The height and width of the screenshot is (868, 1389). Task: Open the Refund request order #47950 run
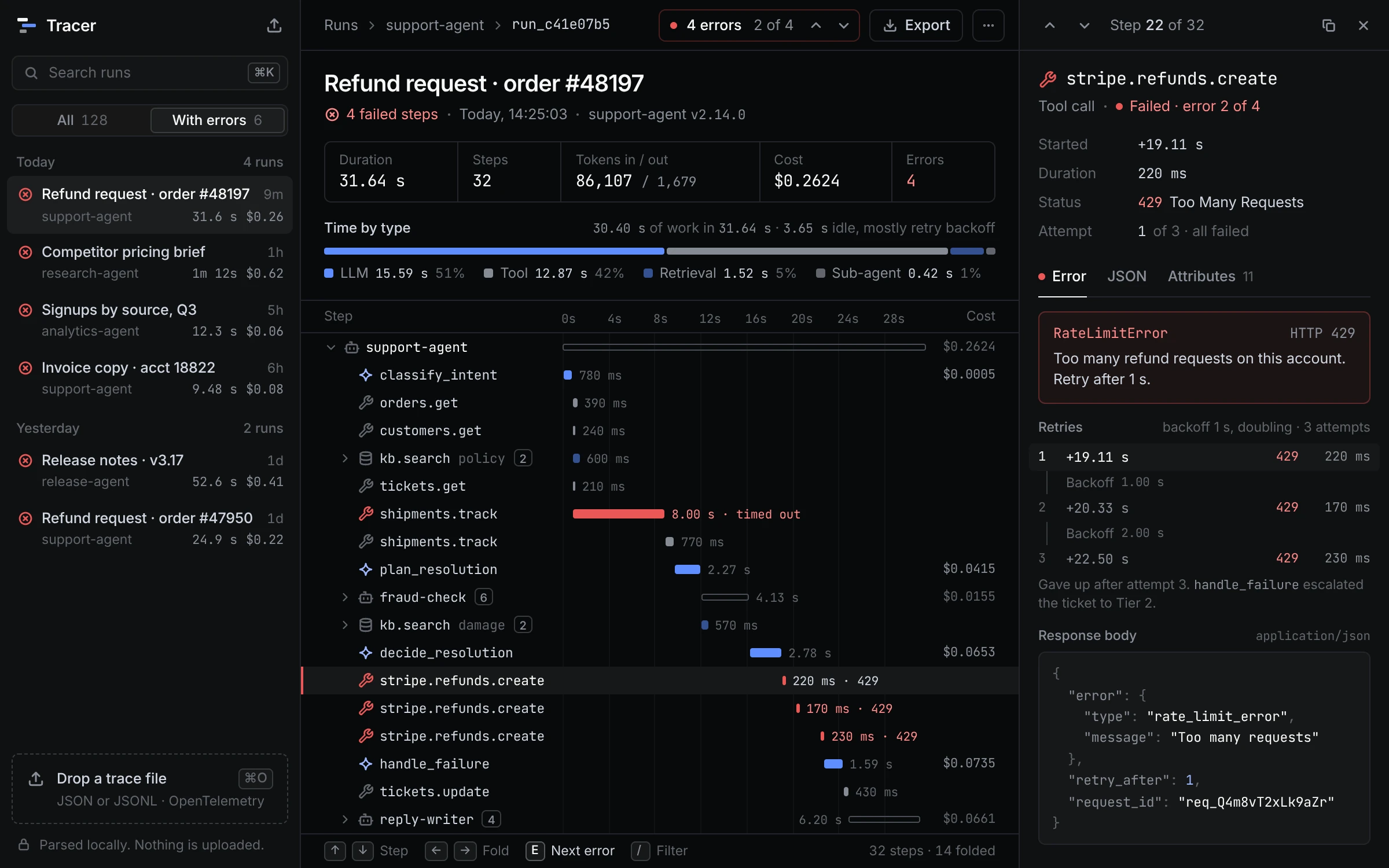point(150,528)
